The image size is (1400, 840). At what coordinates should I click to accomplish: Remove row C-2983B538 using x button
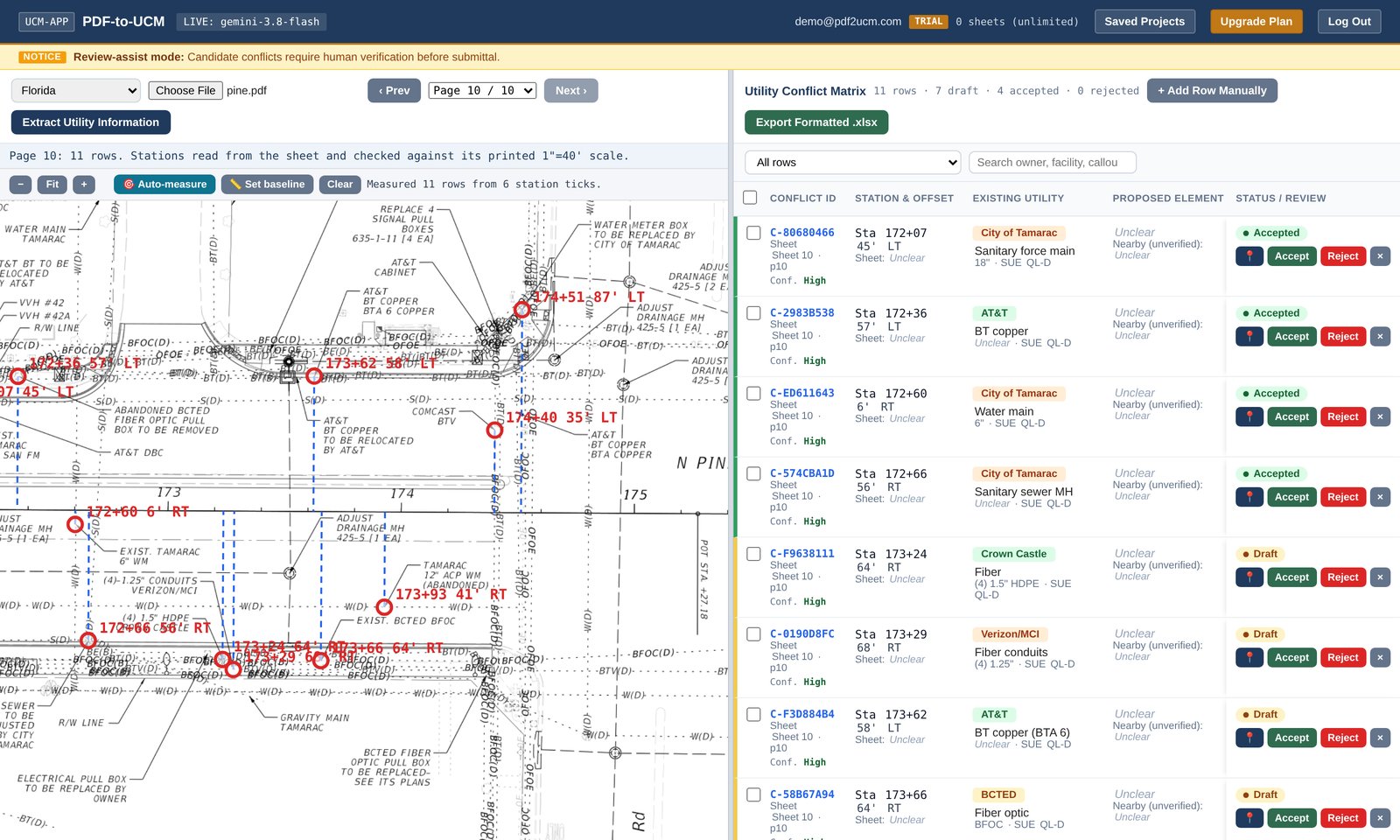[1380, 337]
